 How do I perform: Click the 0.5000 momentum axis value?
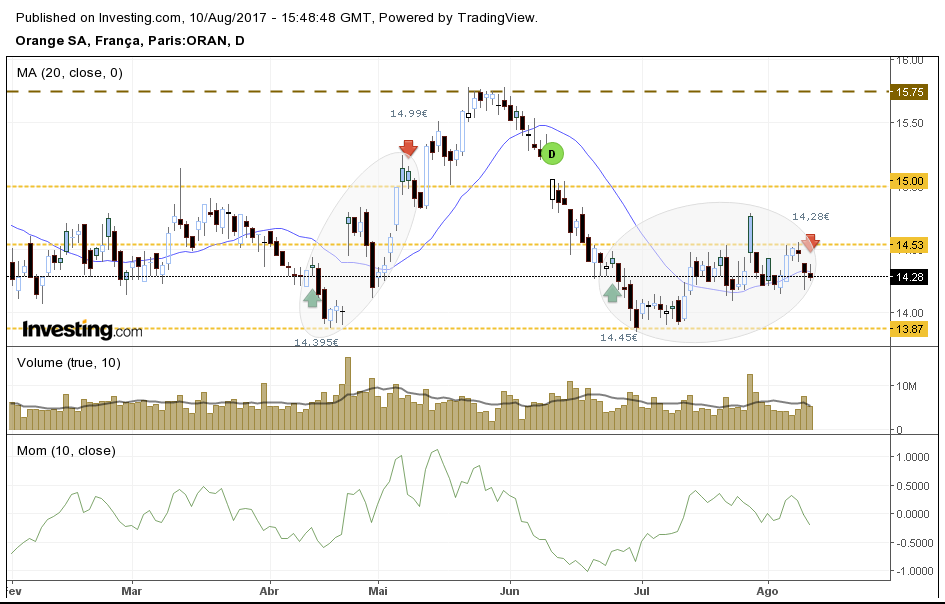(912, 486)
